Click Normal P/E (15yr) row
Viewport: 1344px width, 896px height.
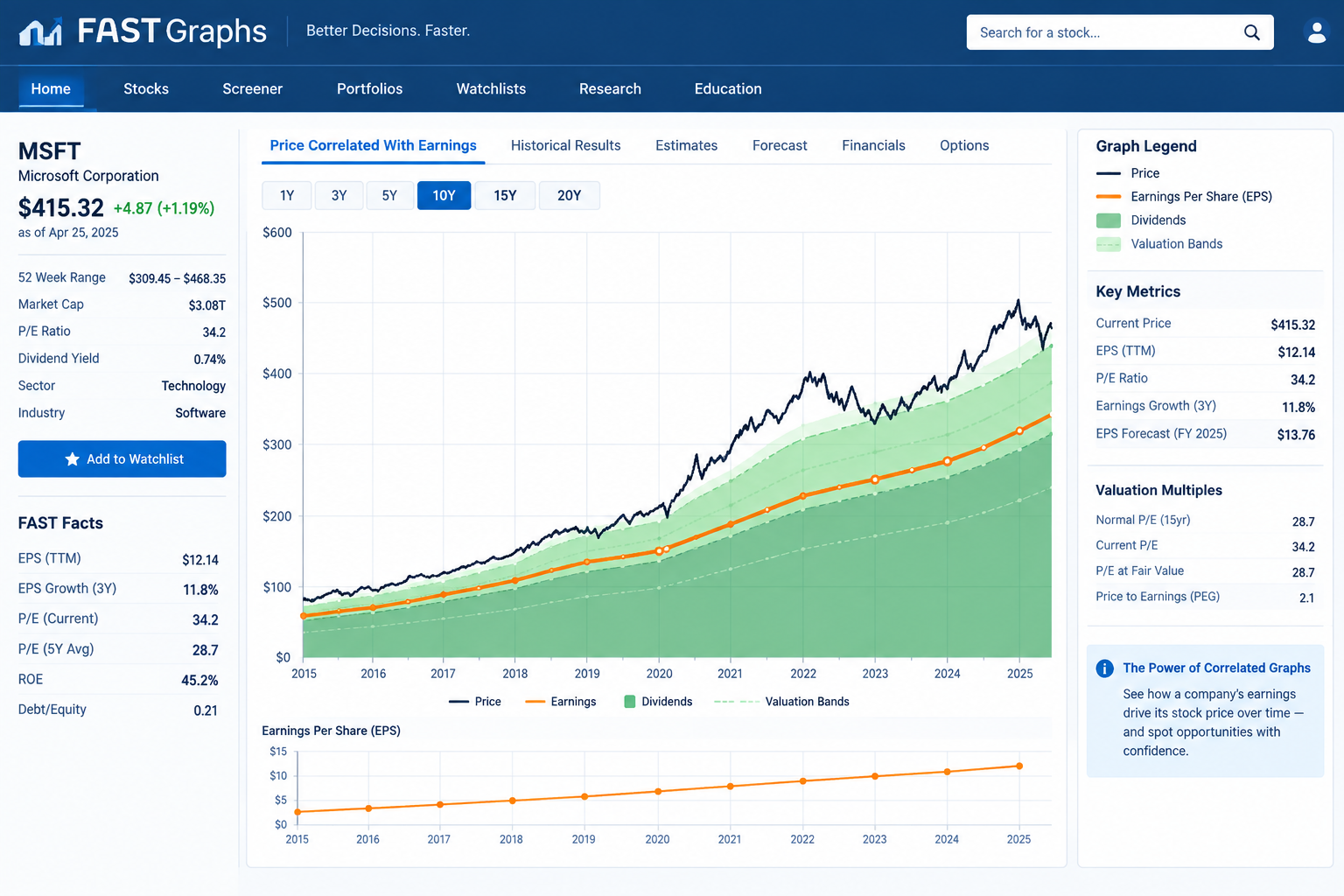[x=1206, y=521]
